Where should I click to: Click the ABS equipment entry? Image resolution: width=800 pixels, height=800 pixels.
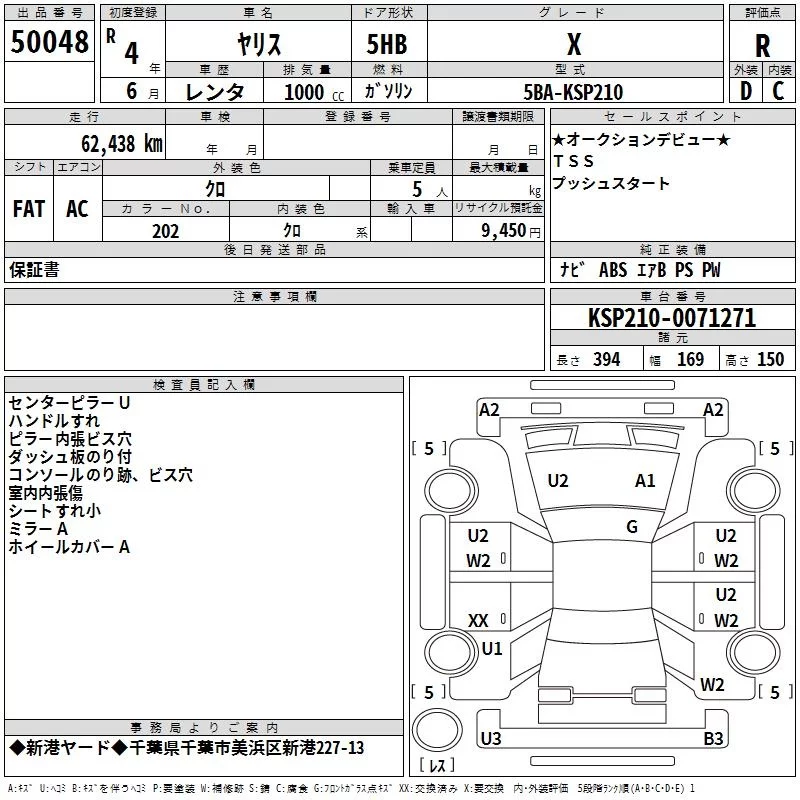point(613,270)
